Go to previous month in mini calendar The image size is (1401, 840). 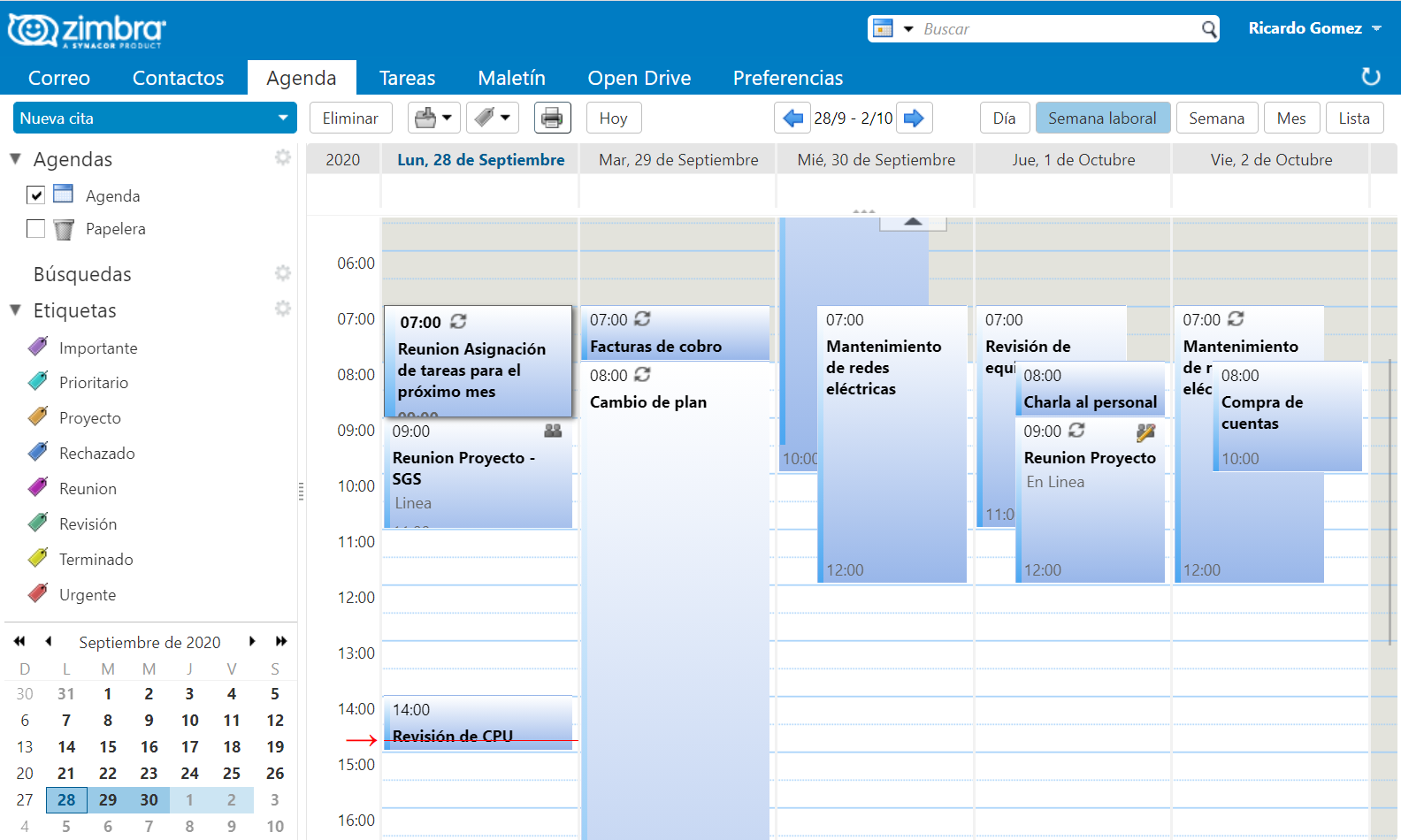[49, 641]
